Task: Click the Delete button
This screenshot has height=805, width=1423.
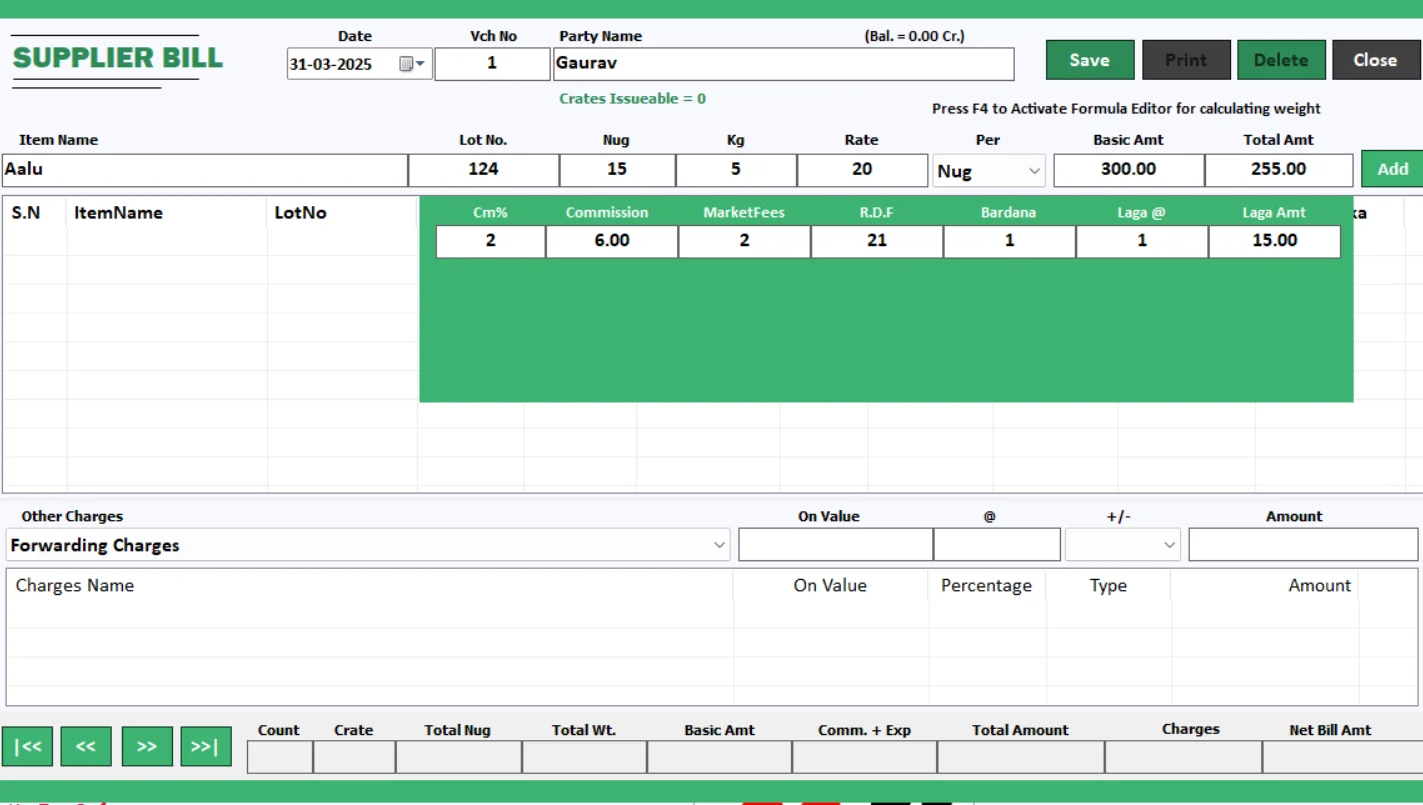Action: [x=1281, y=60]
